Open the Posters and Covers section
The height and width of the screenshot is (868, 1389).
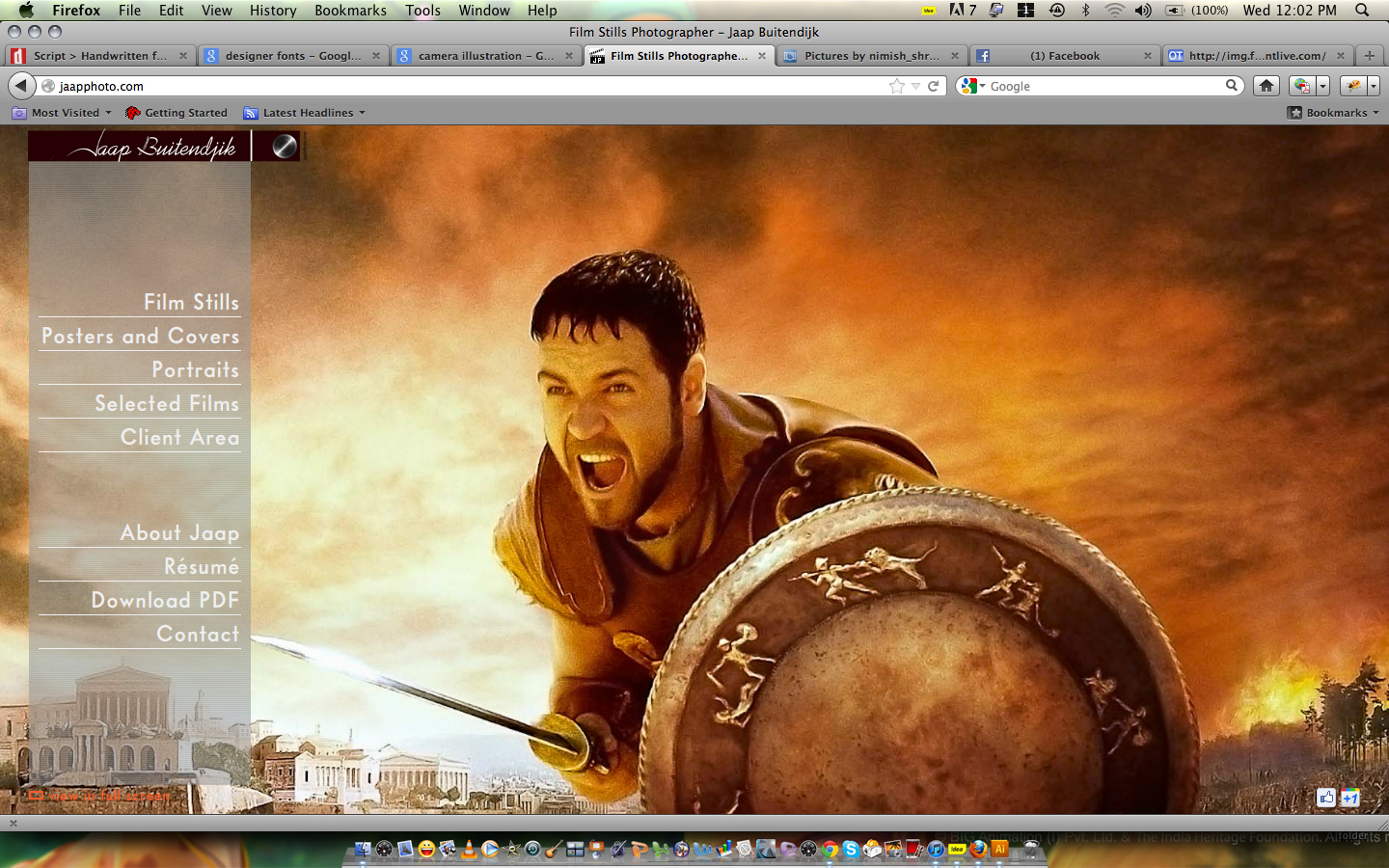pos(140,336)
